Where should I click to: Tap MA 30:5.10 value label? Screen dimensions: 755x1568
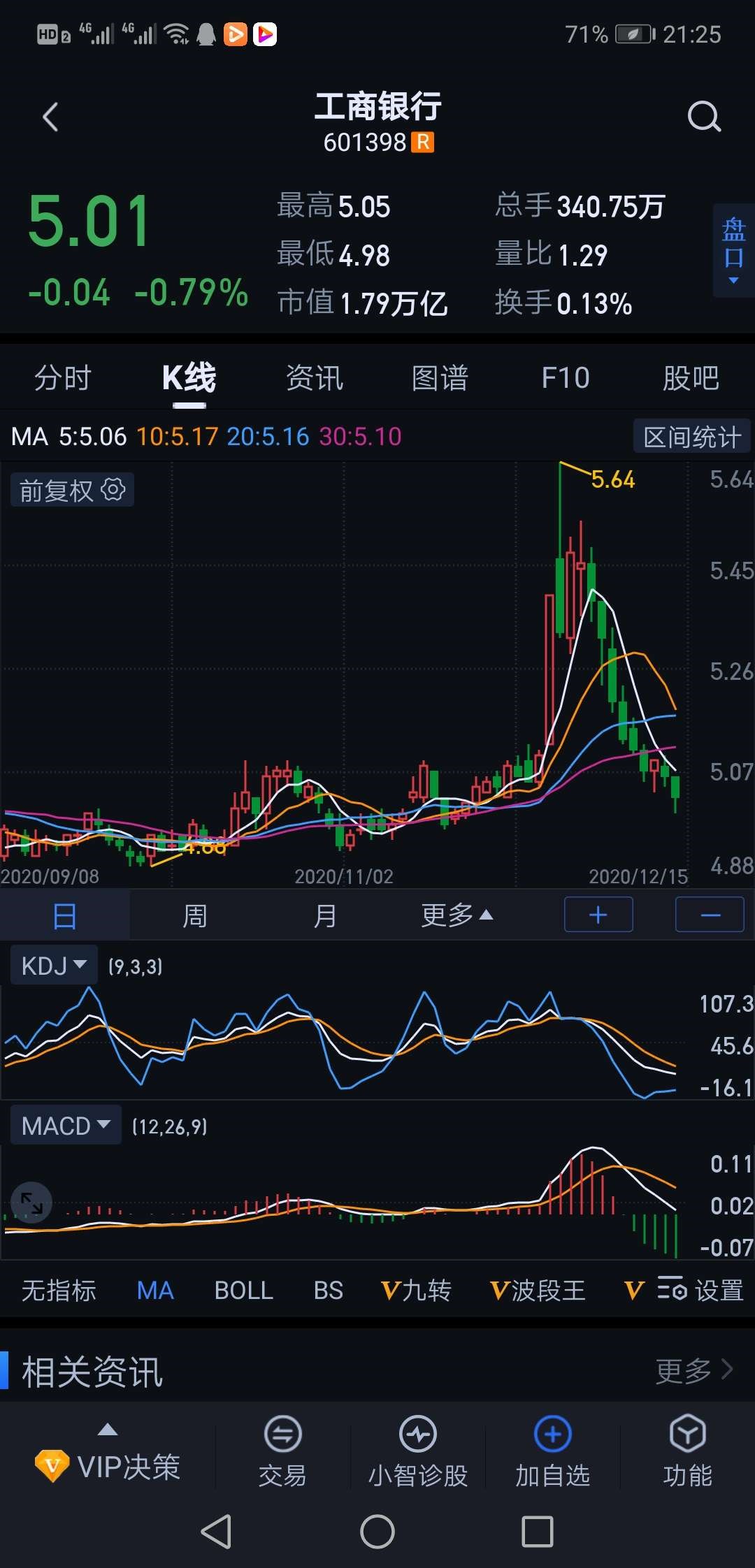[x=361, y=437]
